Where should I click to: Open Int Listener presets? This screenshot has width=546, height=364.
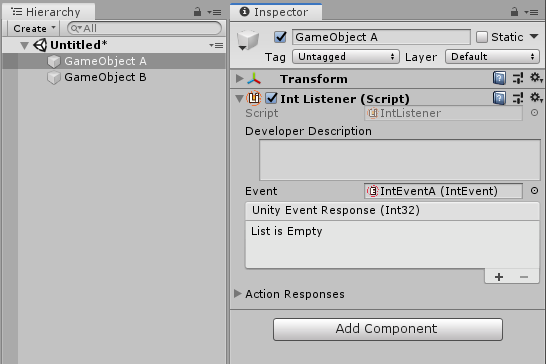pos(518,98)
